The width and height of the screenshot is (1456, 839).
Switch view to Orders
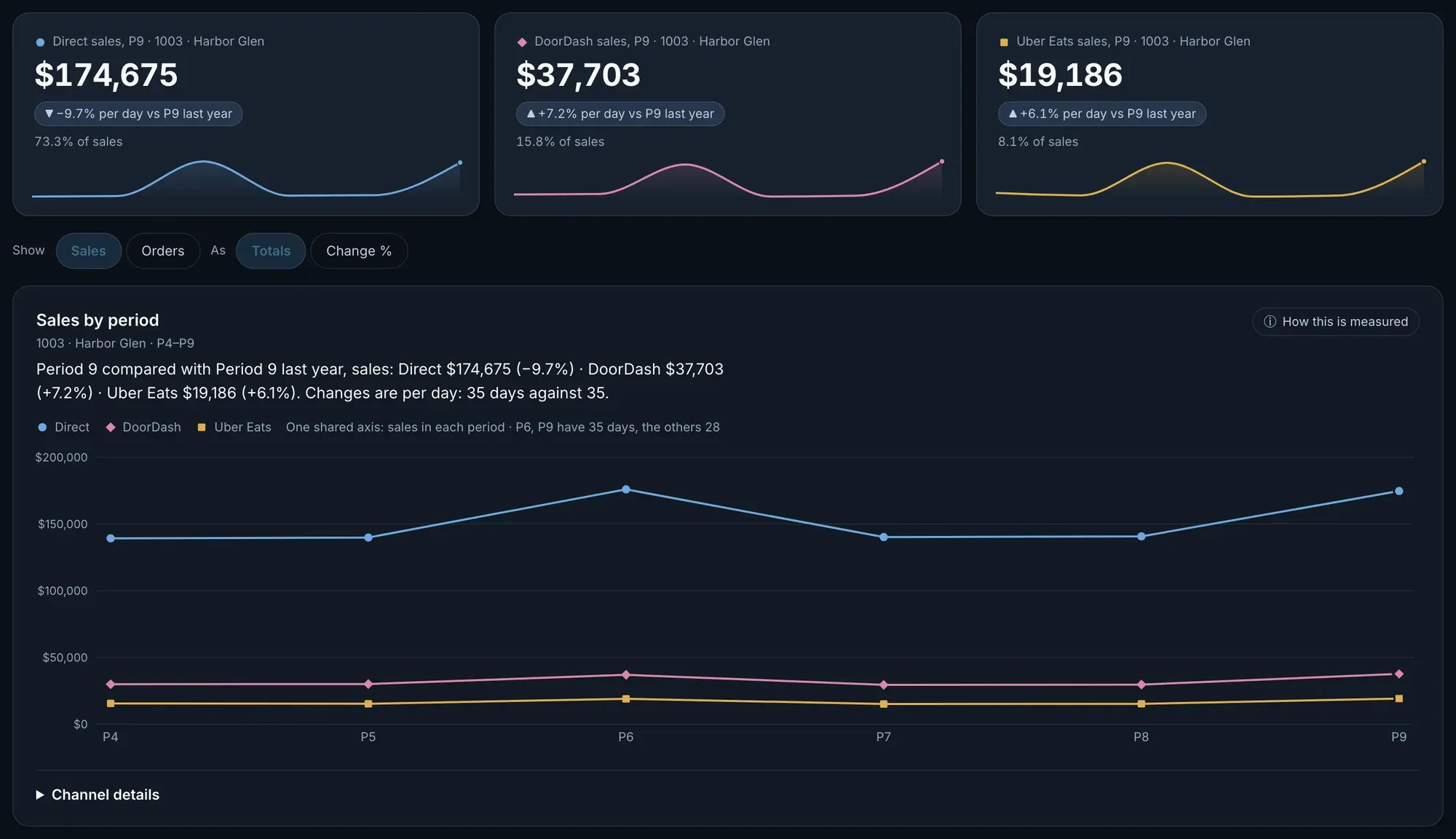[163, 251]
